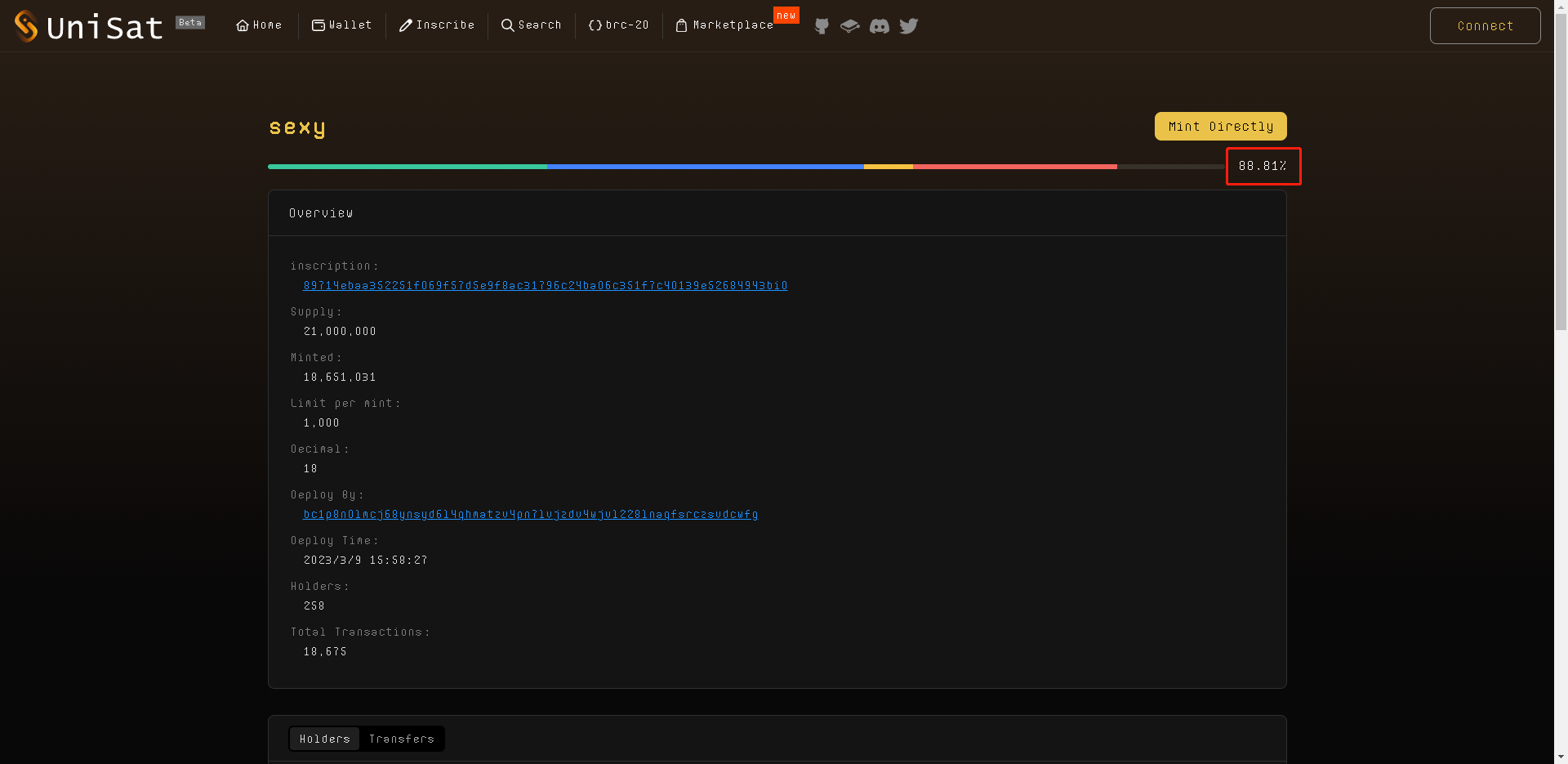Click the decimal value 18
The image size is (1568, 764).
point(310,468)
